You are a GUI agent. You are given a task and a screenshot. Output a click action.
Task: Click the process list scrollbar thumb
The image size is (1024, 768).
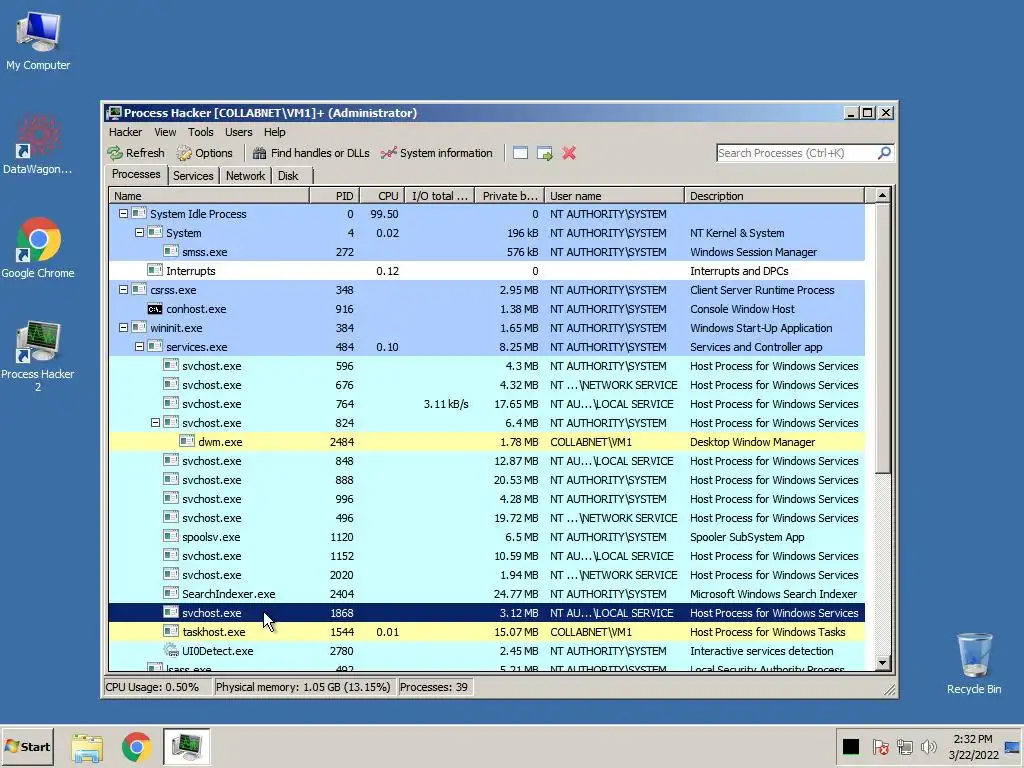[x=882, y=338]
